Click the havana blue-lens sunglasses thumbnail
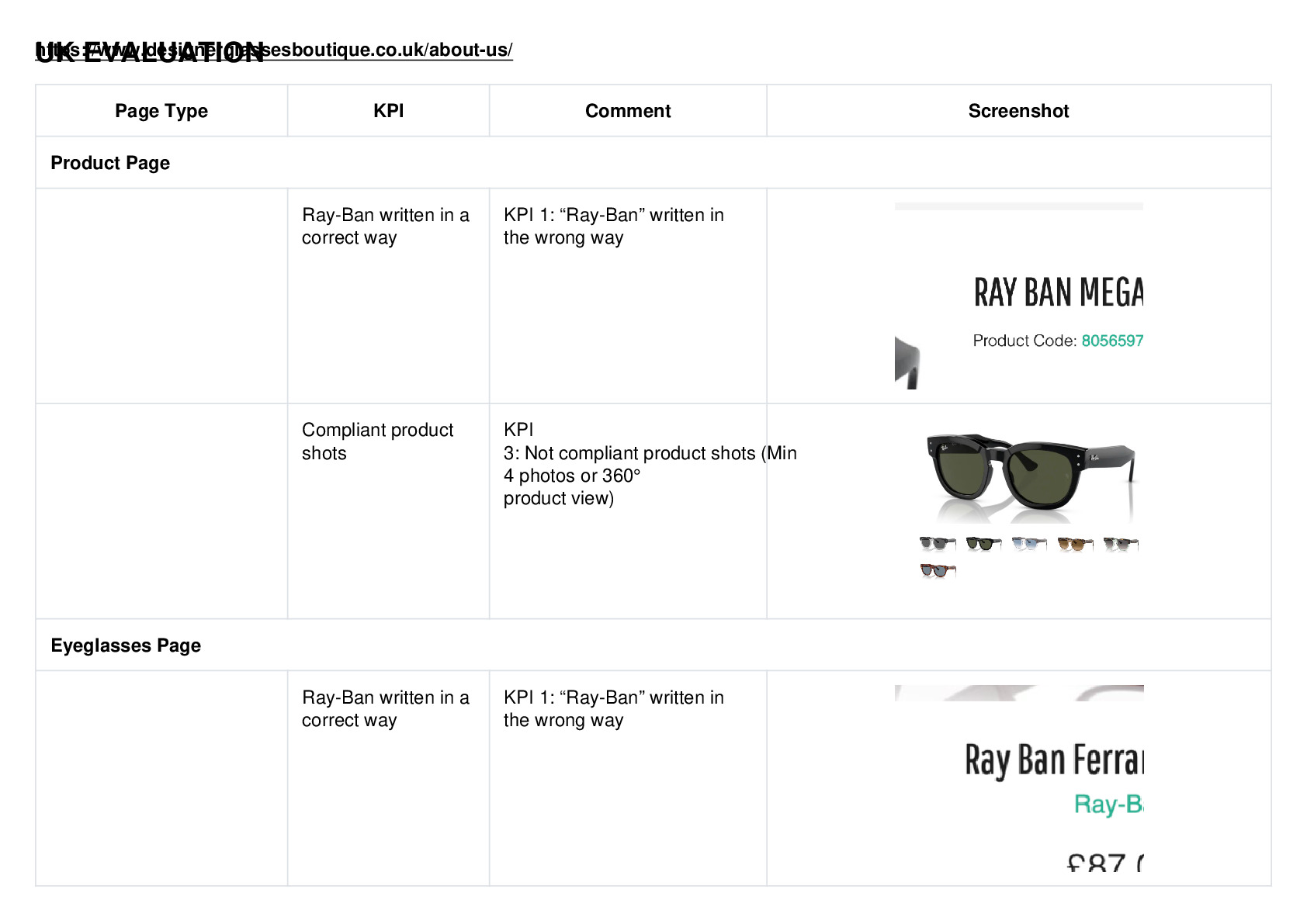 click(x=938, y=570)
